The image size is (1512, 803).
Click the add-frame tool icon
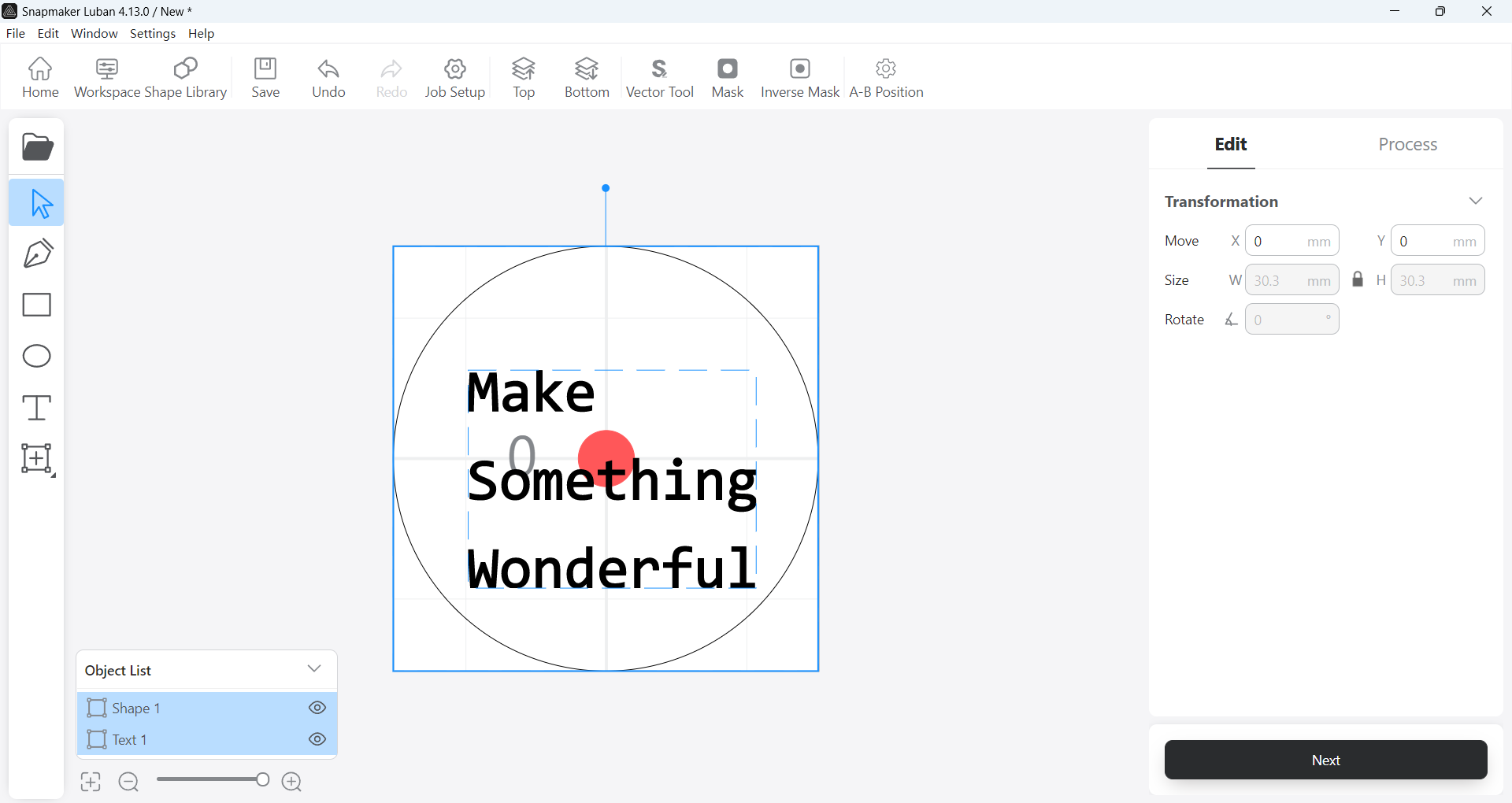(37, 459)
